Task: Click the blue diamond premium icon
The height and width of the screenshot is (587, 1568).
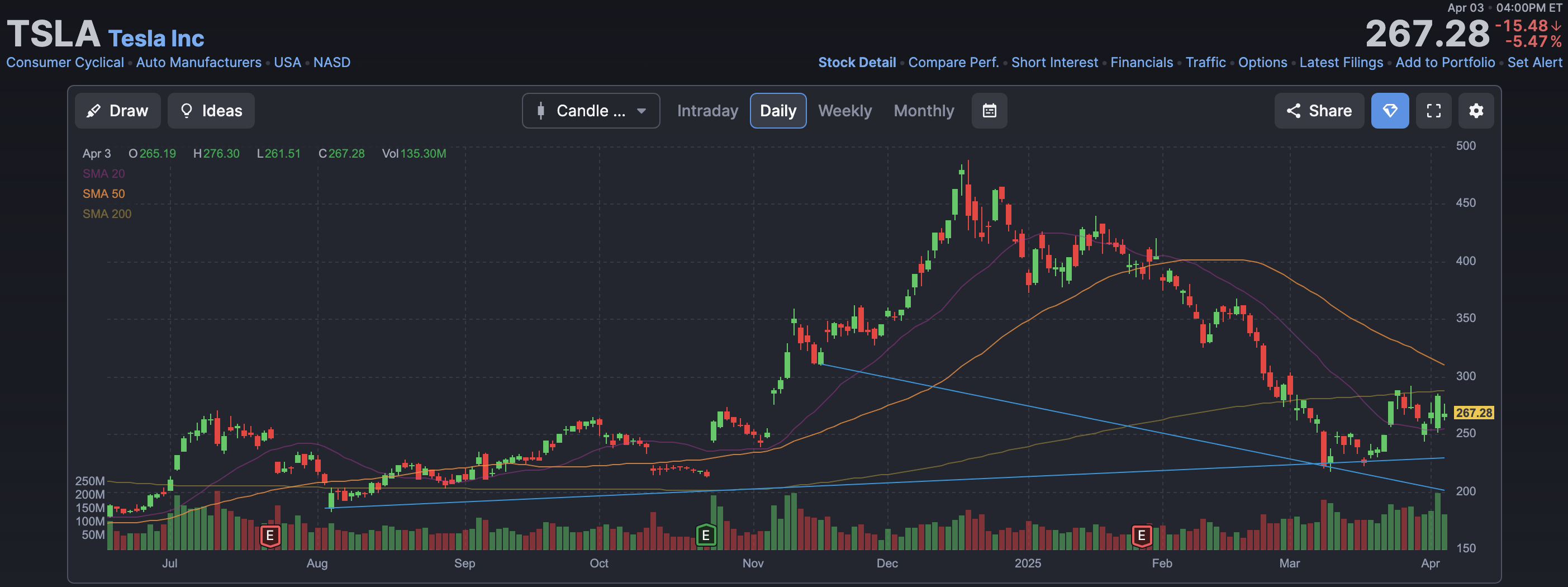Action: coord(1390,111)
